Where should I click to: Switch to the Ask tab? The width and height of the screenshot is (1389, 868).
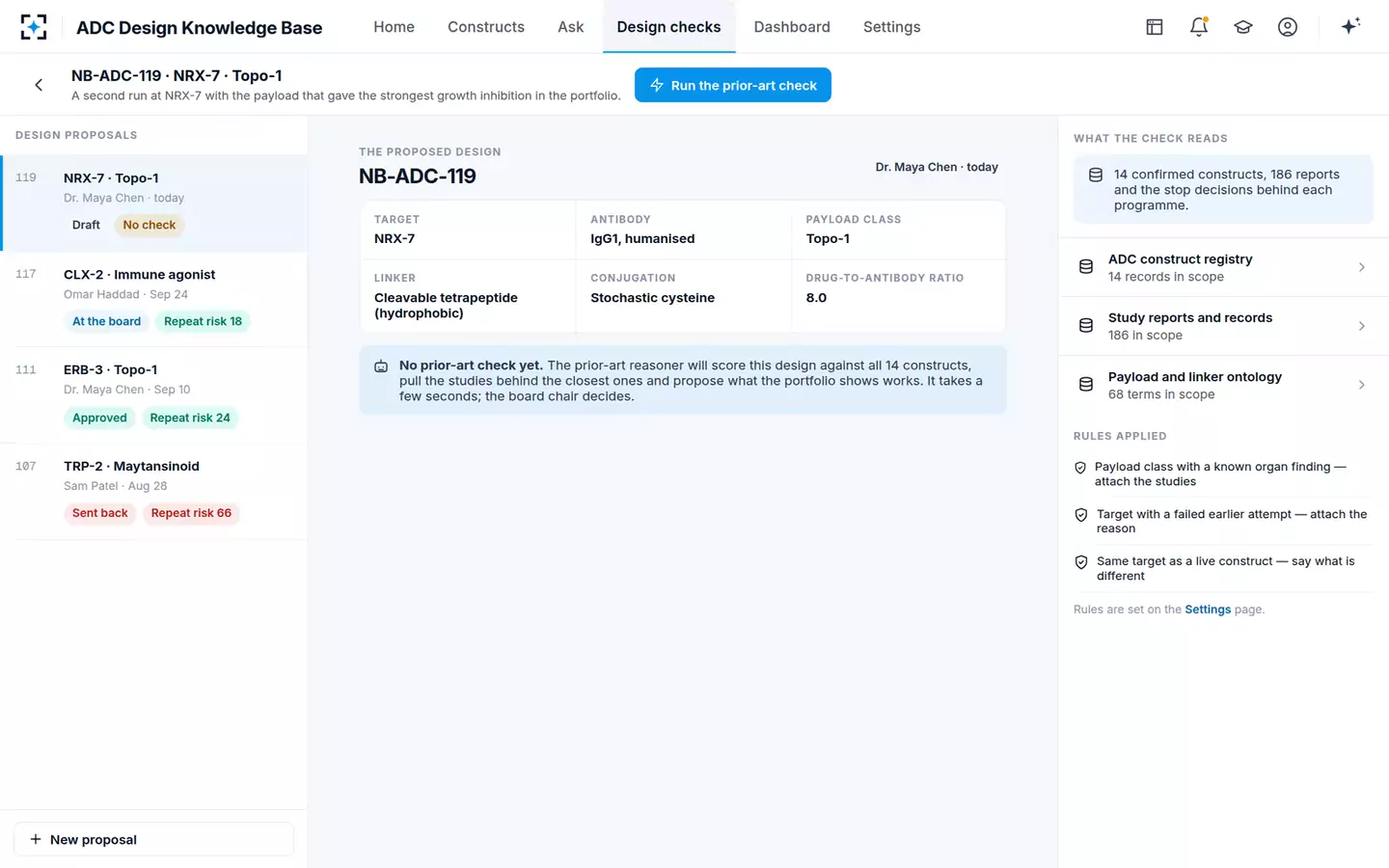(571, 27)
